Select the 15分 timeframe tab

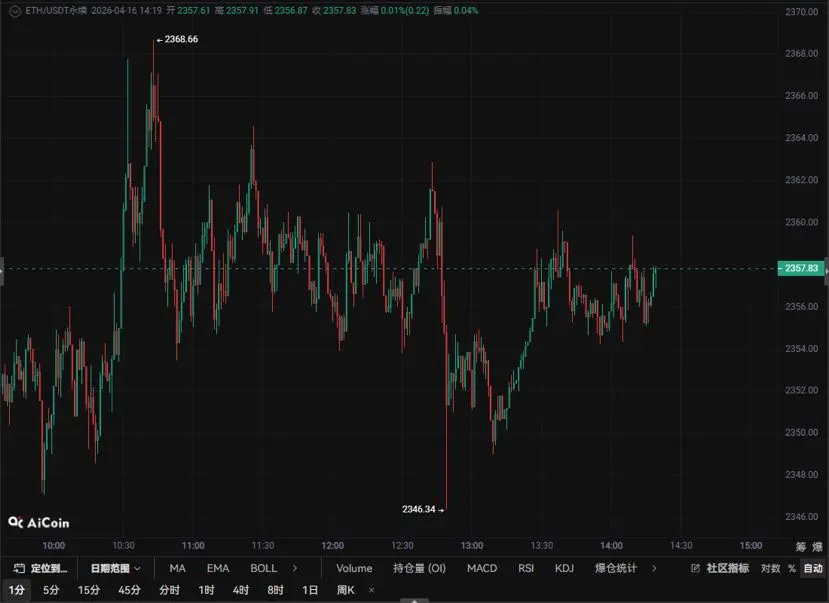[89, 590]
